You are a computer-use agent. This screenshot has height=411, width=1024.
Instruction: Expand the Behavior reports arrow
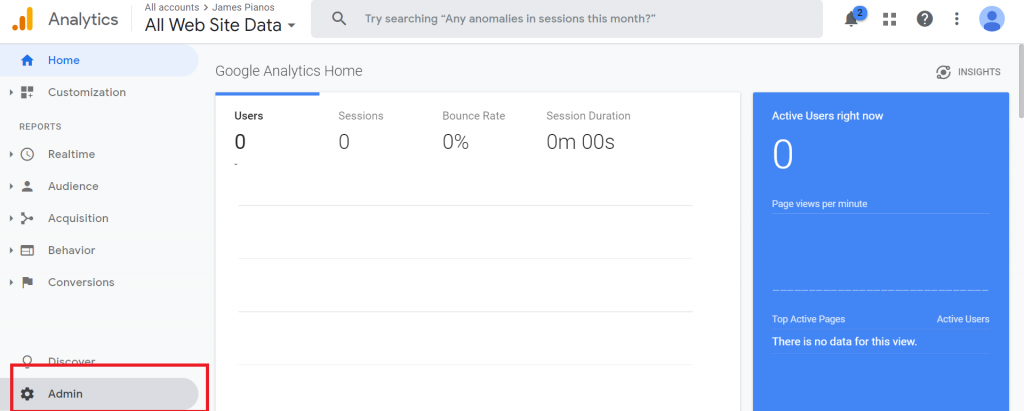tap(12, 250)
